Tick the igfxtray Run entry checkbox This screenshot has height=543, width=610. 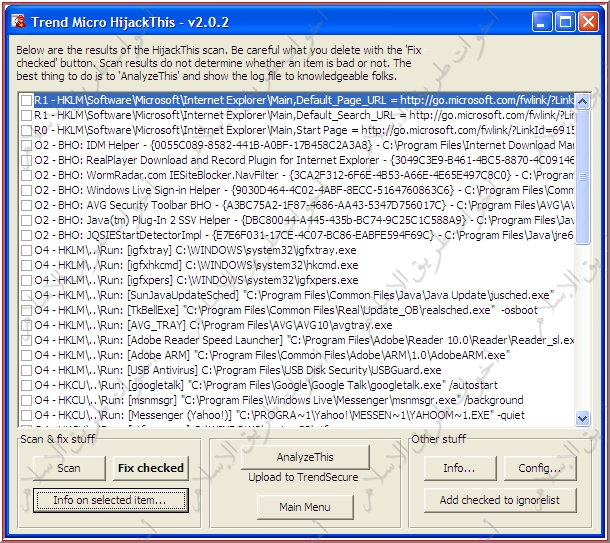coord(26,250)
